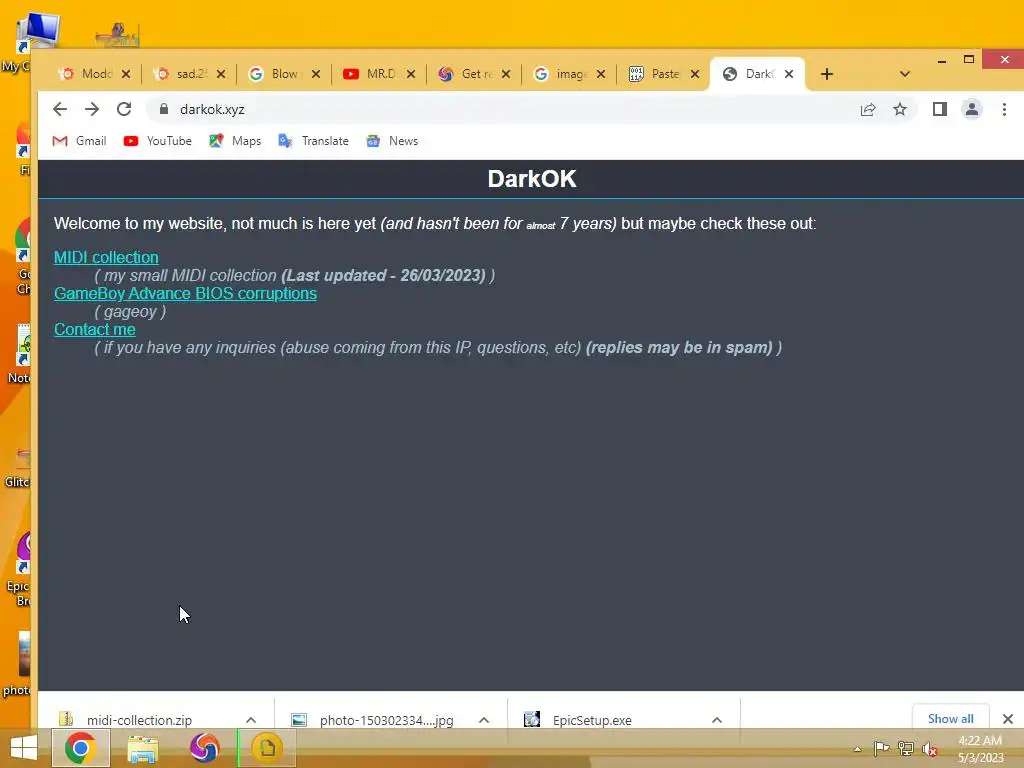
Task: Expand options for midi-collection.zip download
Action: (251, 720)
